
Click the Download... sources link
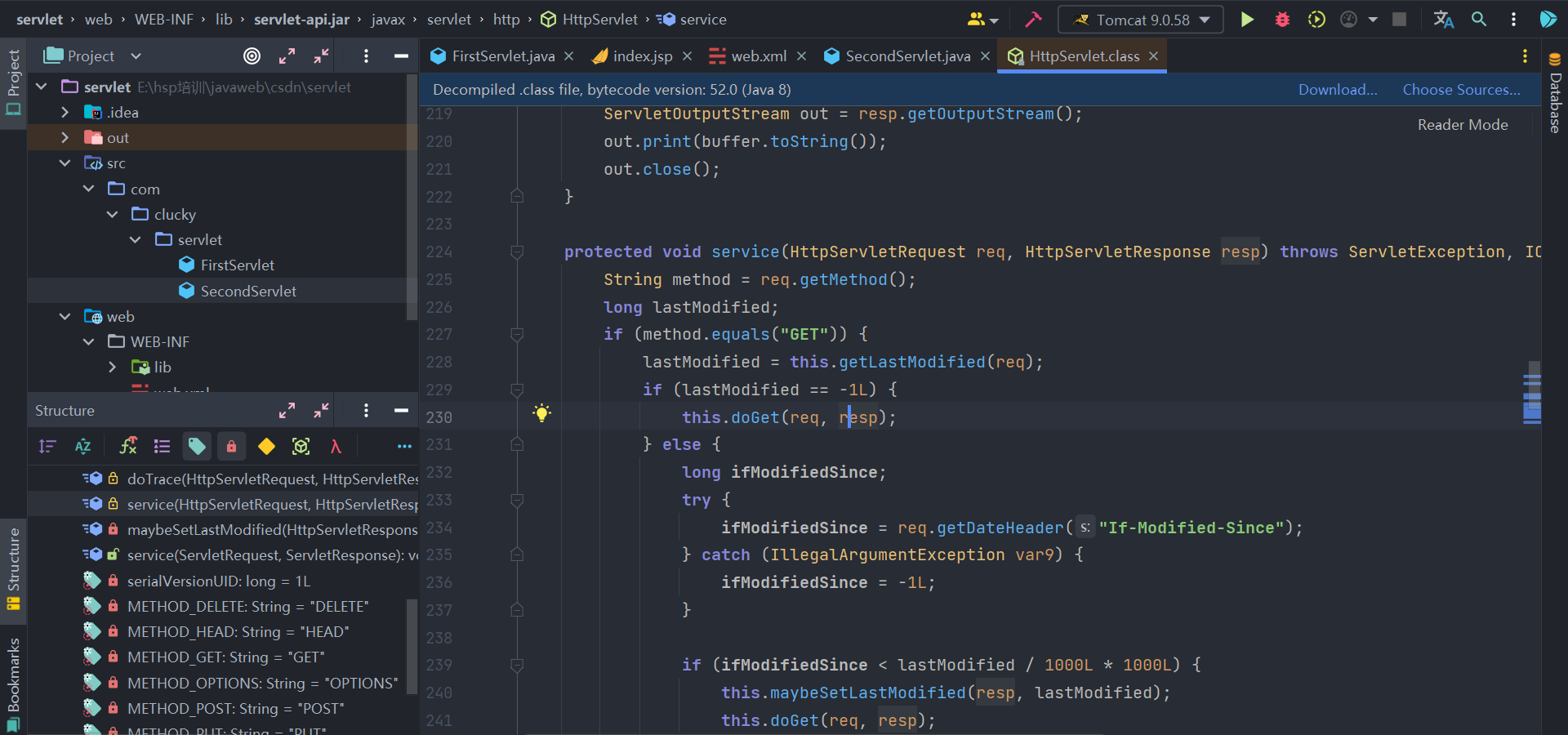click(1338, 90)
